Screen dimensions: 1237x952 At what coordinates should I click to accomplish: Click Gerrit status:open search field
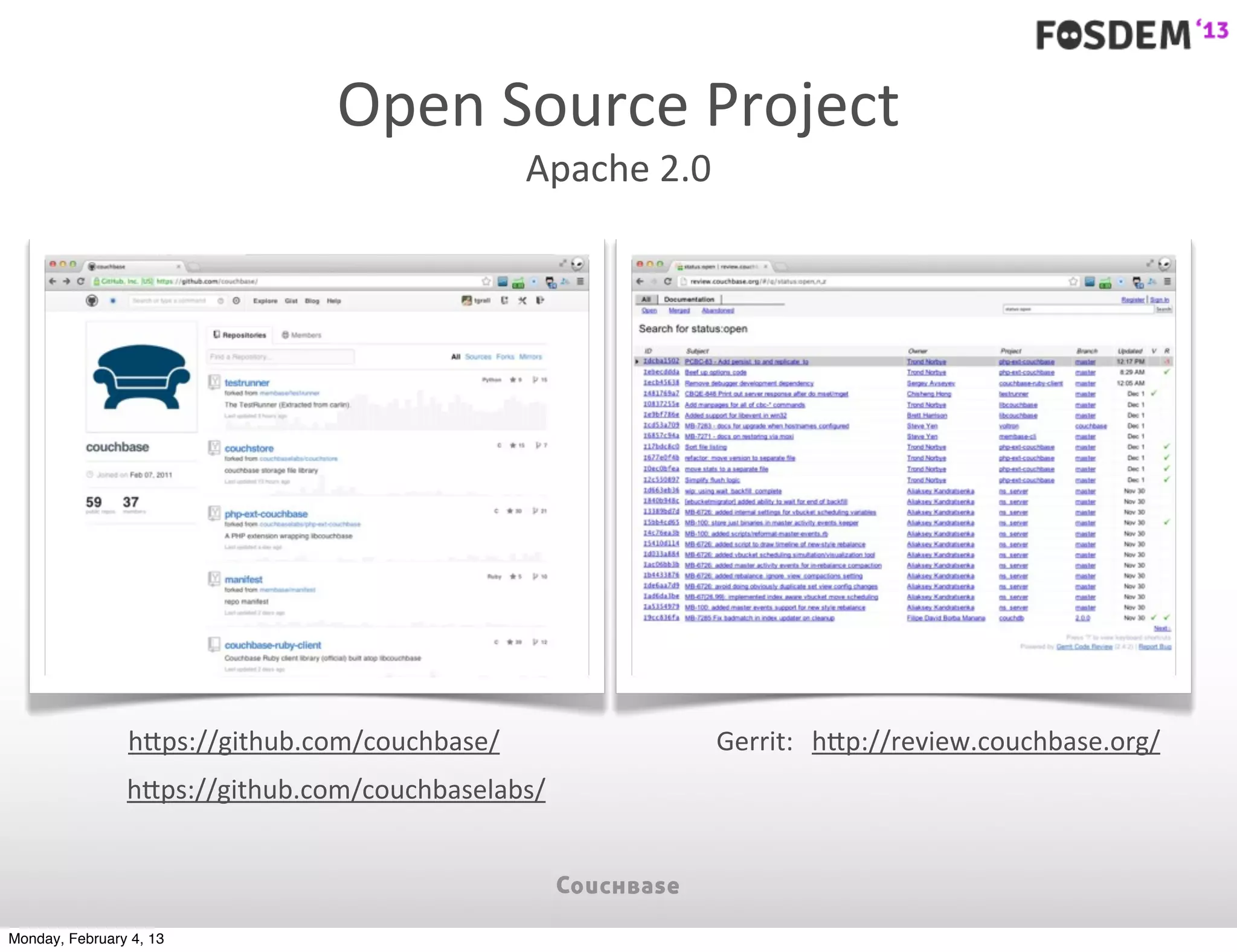(x=1079, y=309)
